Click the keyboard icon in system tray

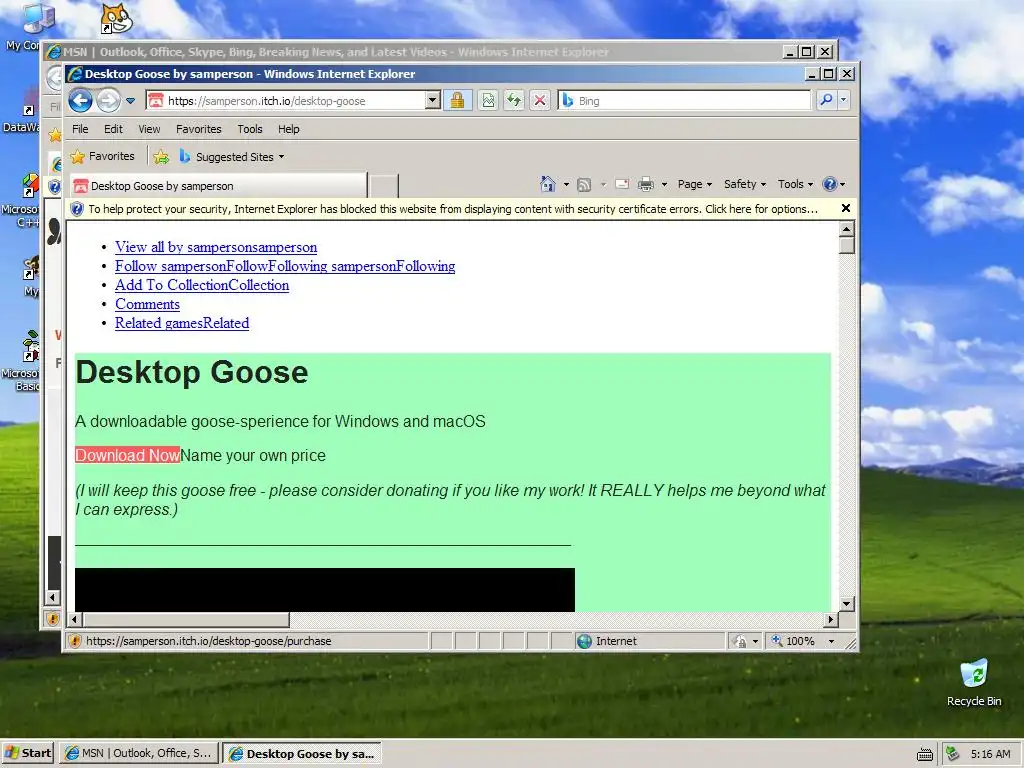925,754
